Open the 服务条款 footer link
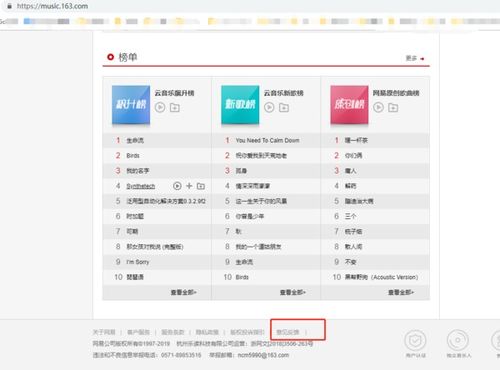 tap(173, 332)
